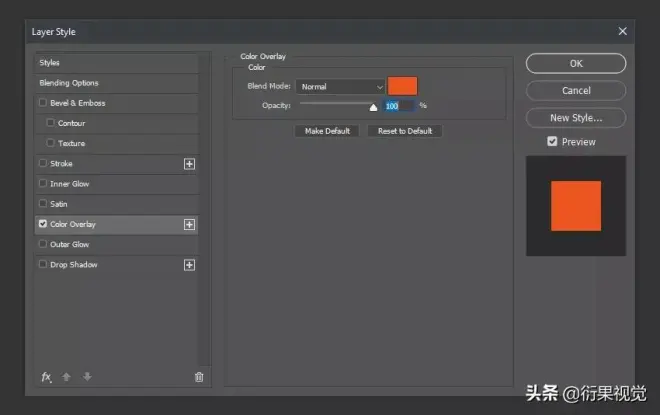Enable the Bevel & Emboss checkbox
This screenshot has height=415, width=660.
pos(43,102)
